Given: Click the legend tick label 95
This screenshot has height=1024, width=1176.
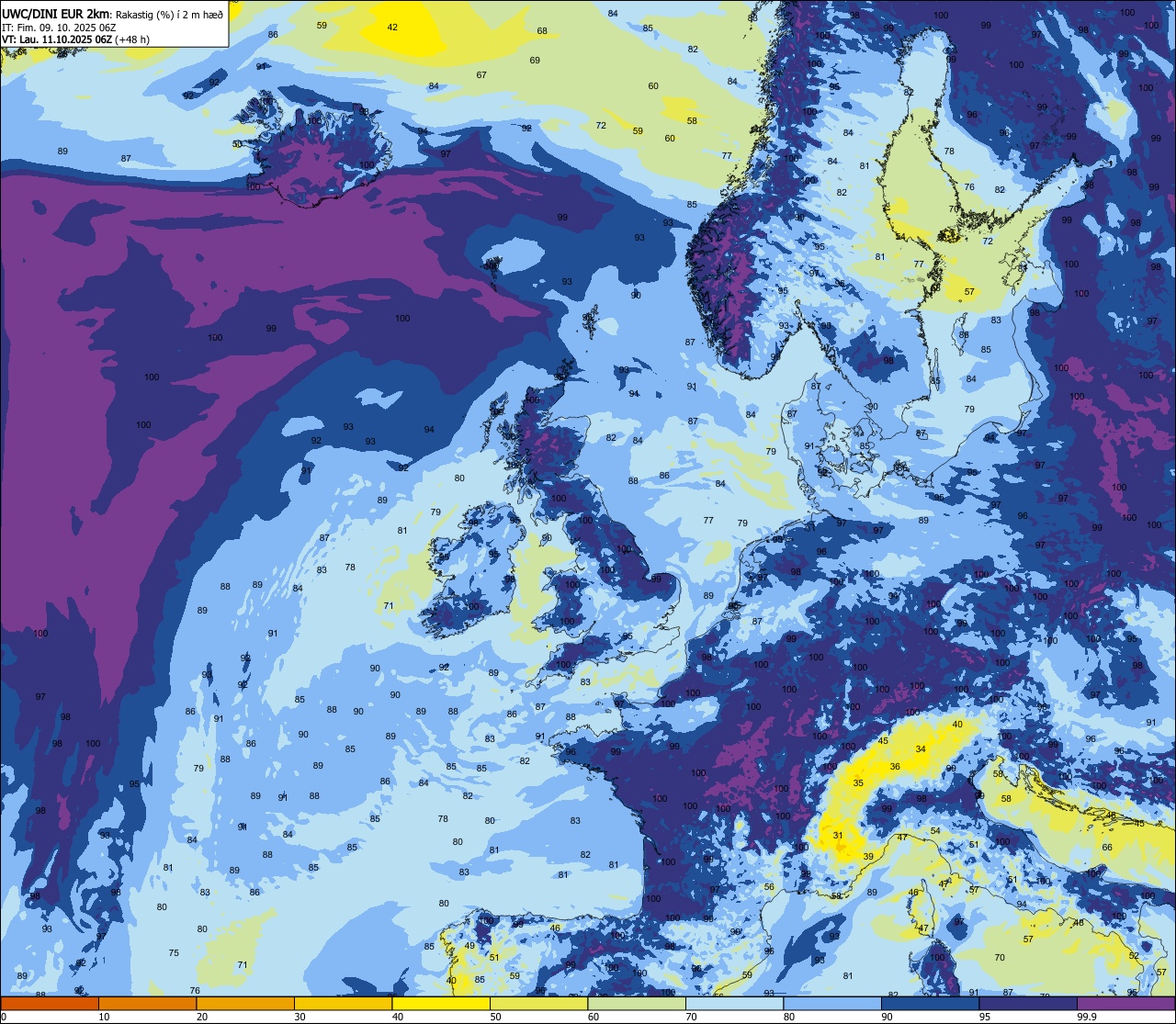Looking at the screenshot, I should click(x=985, y=1017).
